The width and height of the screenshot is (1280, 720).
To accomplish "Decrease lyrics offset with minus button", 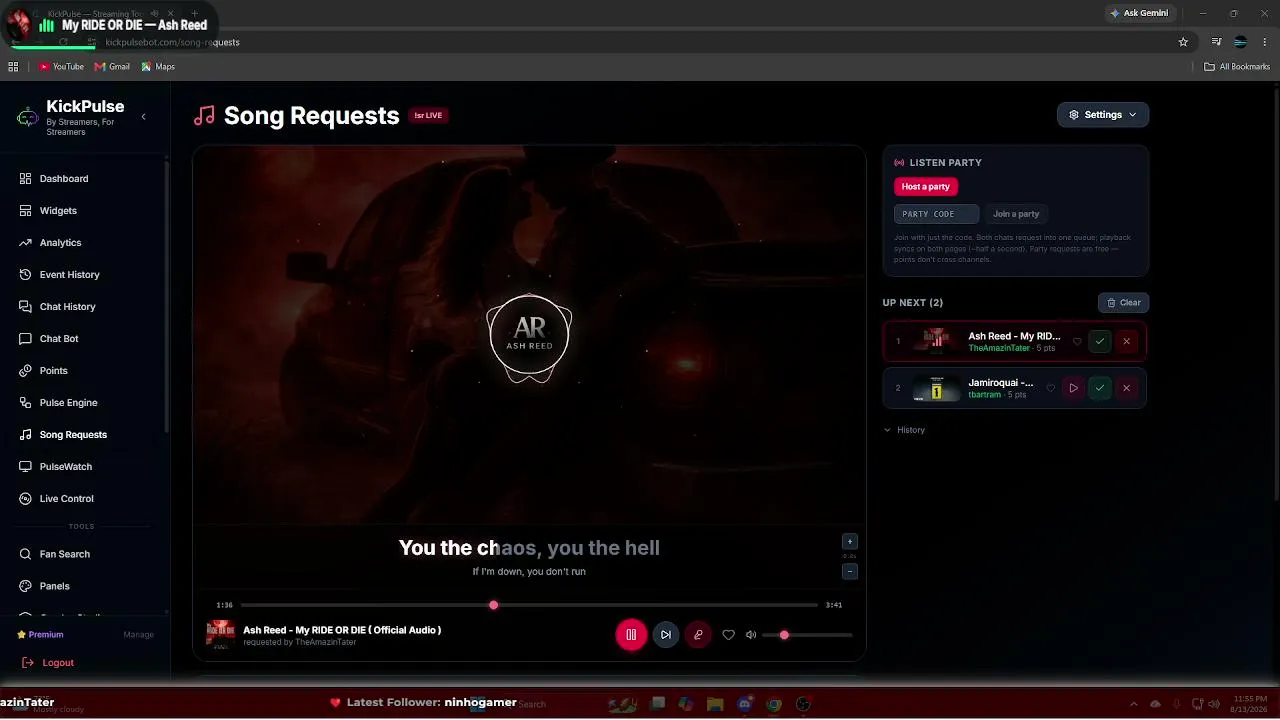I will (850, 572).
